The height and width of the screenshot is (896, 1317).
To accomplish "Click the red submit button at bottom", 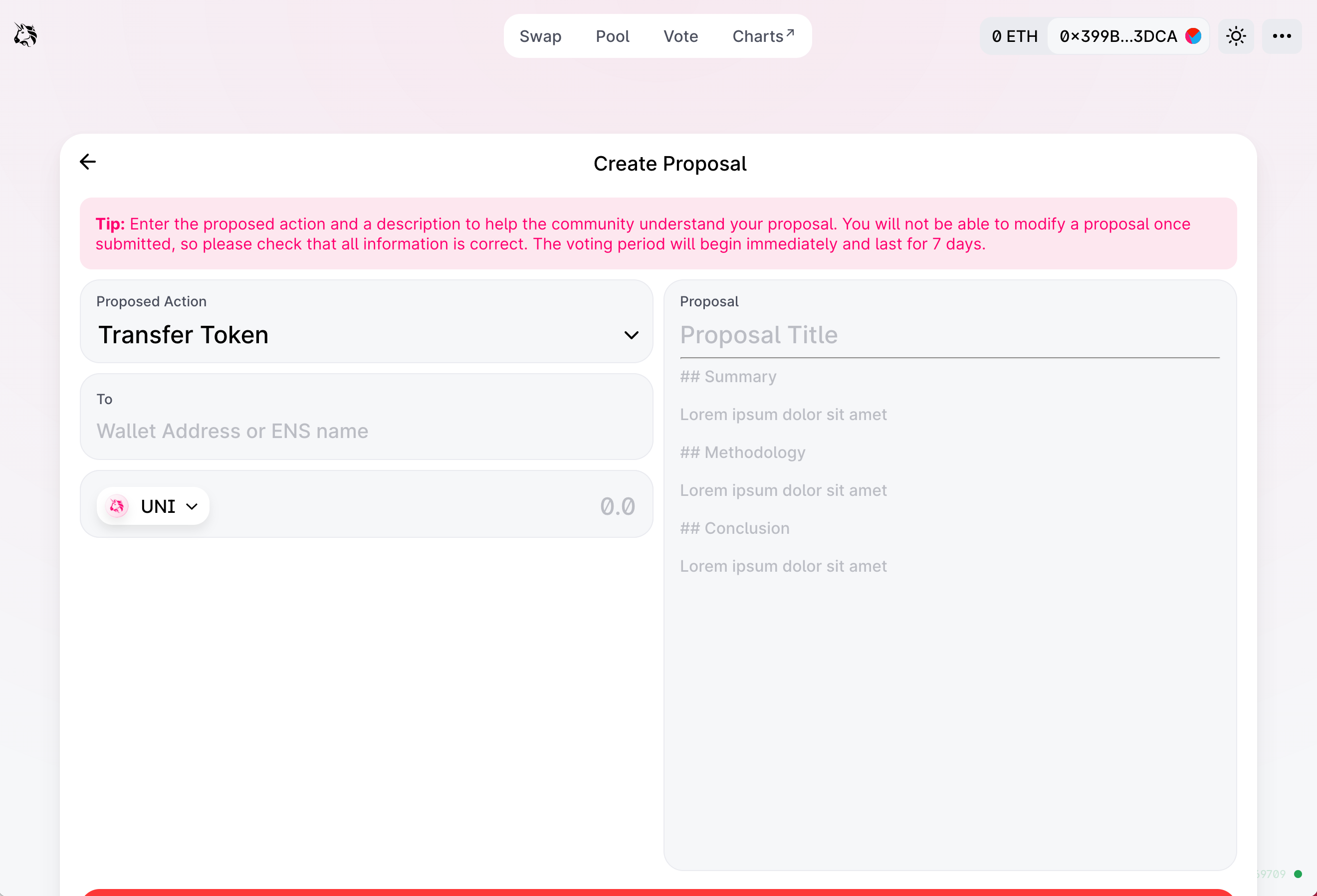I will click(658, 893).
